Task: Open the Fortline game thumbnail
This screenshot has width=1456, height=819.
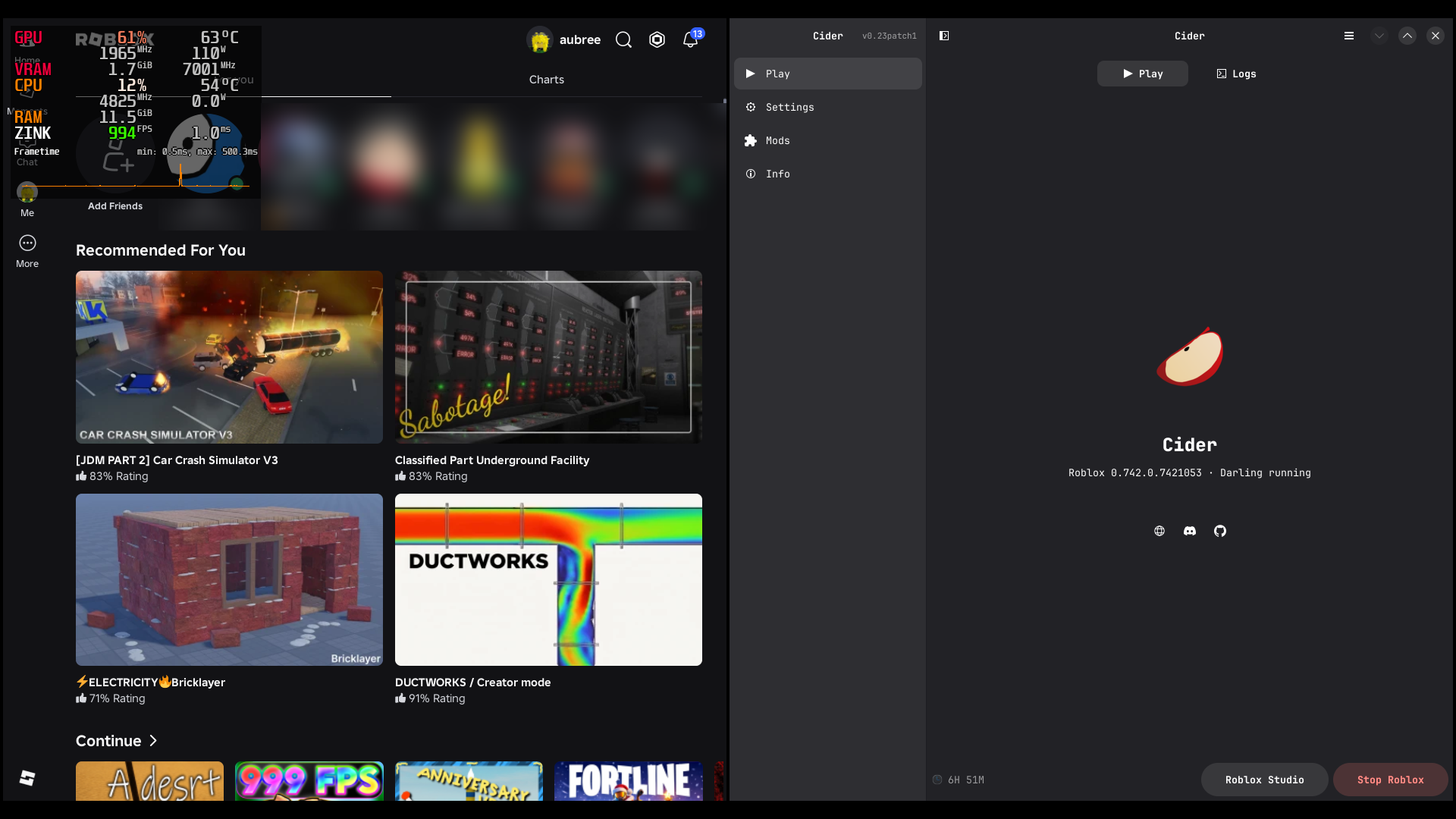Action: [629, 781]
